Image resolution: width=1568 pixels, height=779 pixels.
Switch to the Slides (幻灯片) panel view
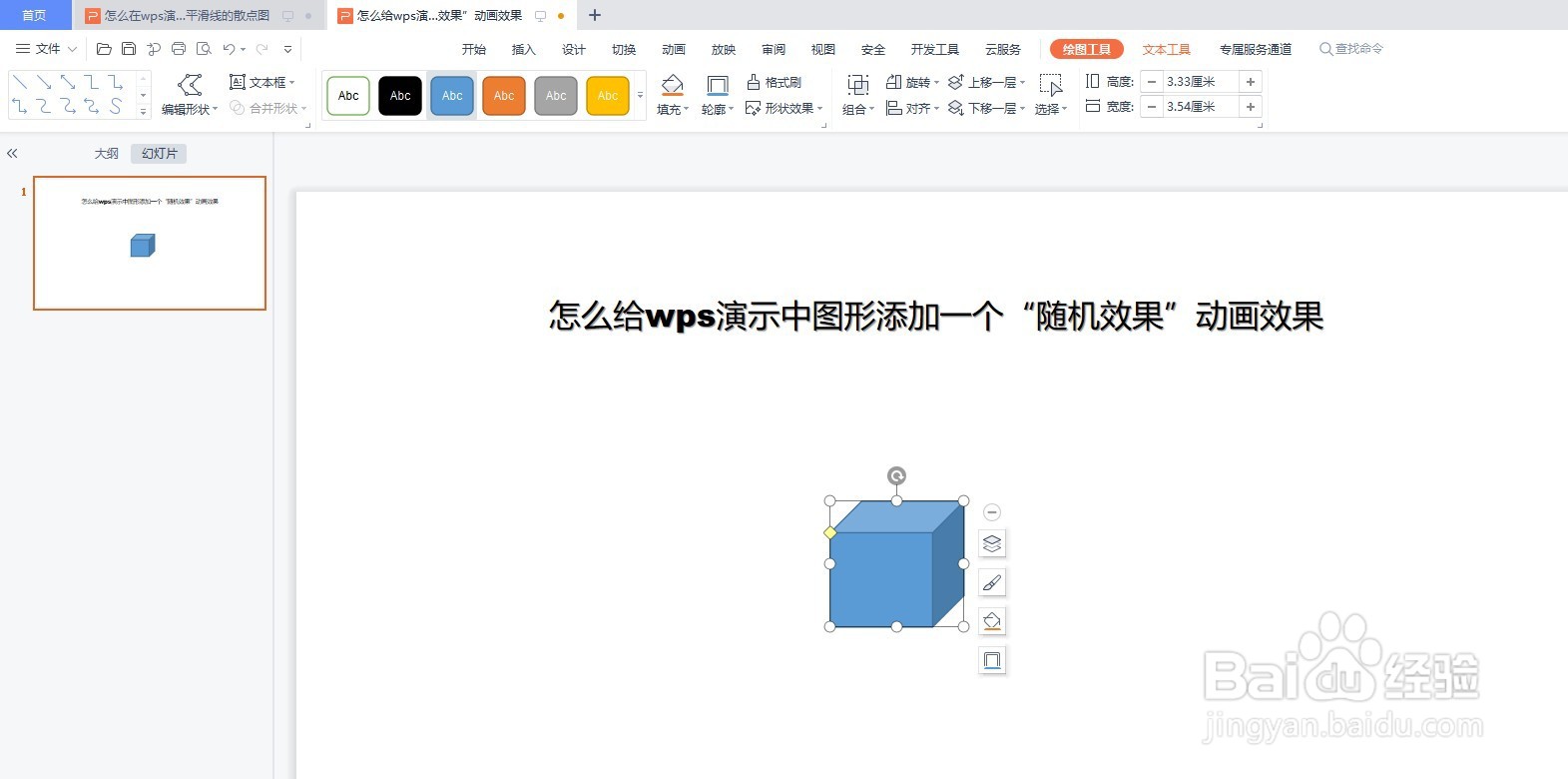[160, 154]
